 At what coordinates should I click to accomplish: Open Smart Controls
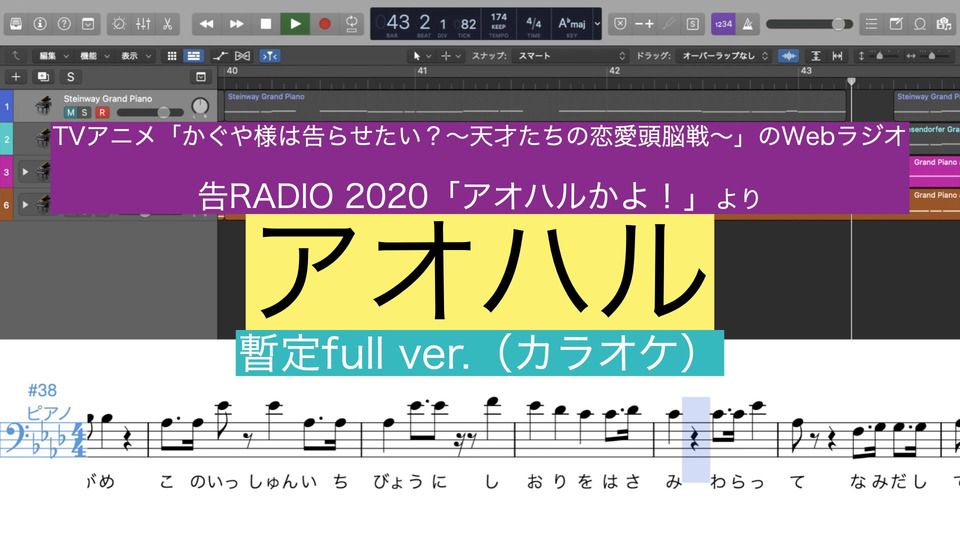pos(119,24)
